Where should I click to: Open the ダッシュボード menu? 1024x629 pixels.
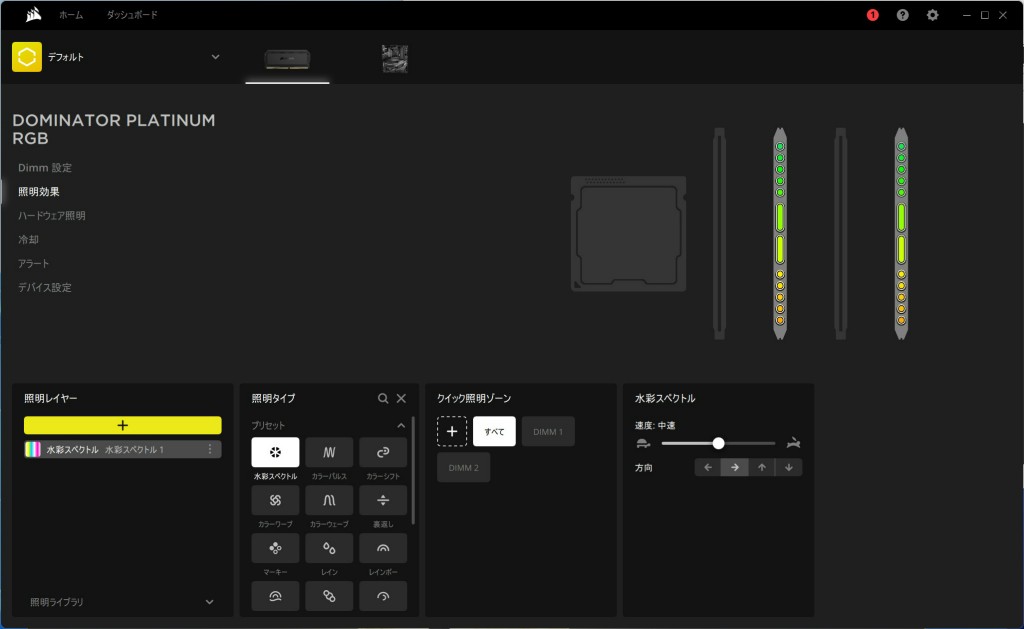click(132, 15)
